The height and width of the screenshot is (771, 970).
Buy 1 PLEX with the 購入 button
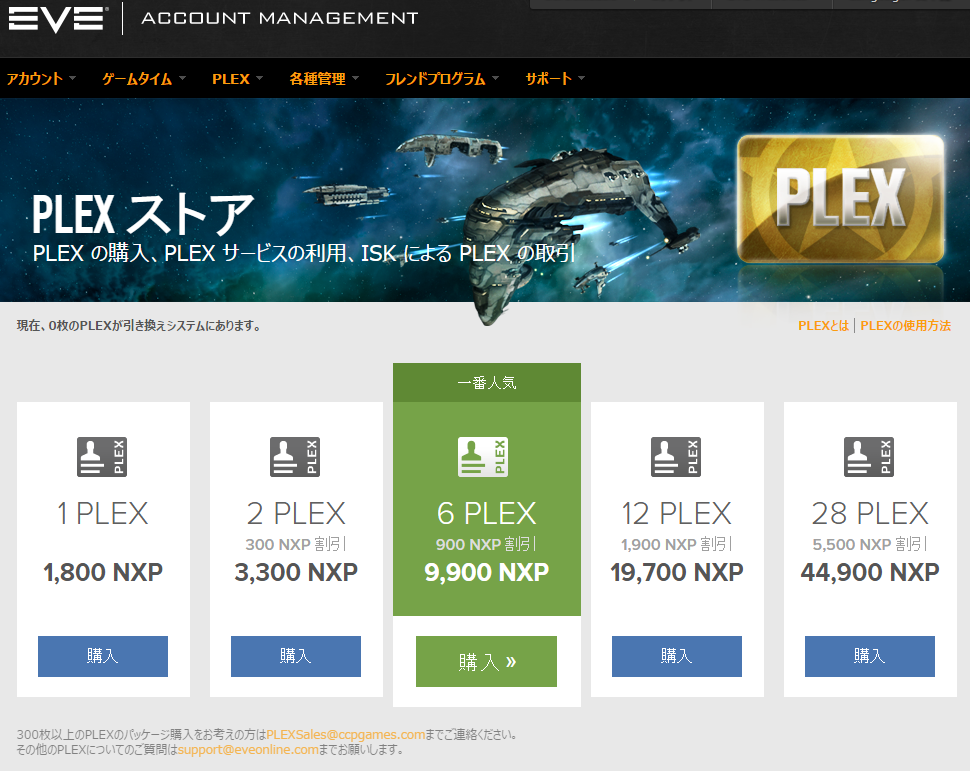103,656
